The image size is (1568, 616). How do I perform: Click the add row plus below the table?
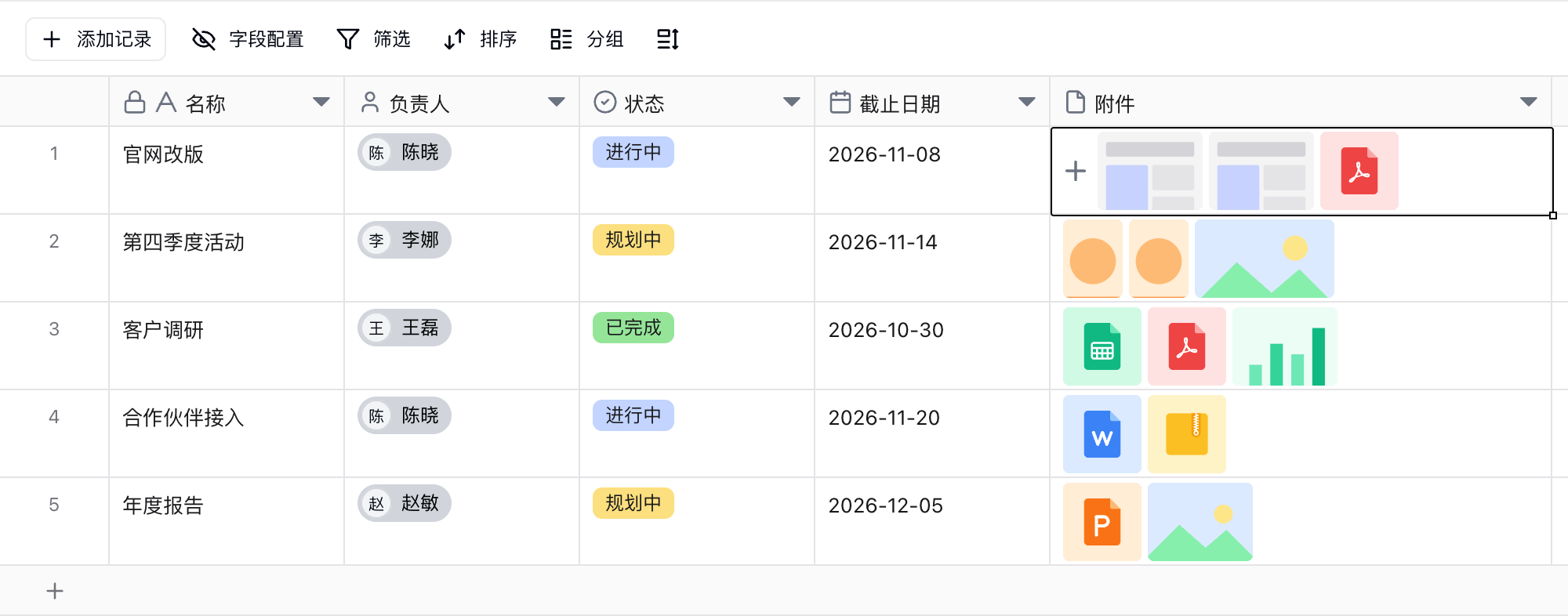coord(55,591)
